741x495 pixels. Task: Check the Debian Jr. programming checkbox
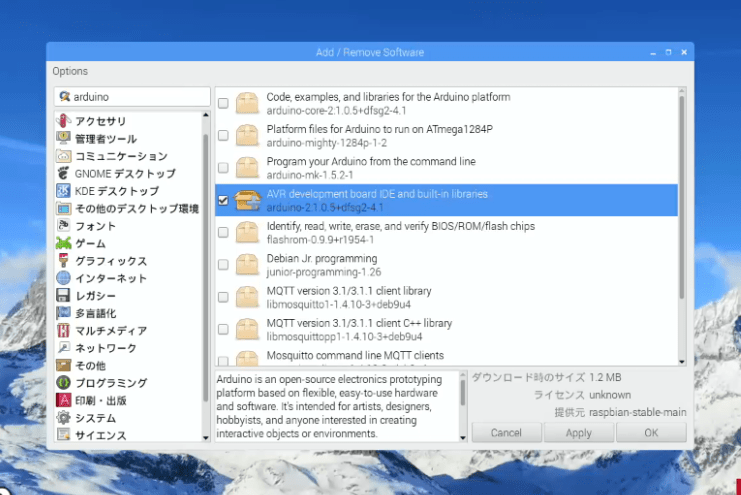point(223,265)
